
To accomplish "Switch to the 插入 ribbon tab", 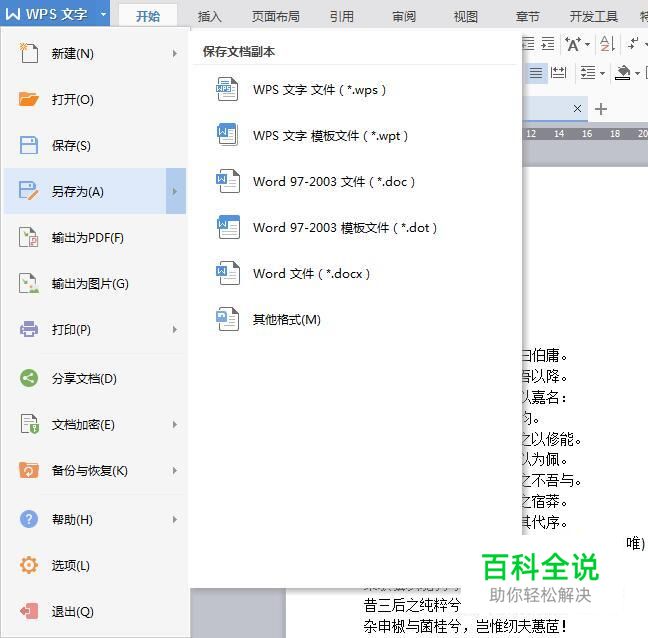I will click(210, 17).
